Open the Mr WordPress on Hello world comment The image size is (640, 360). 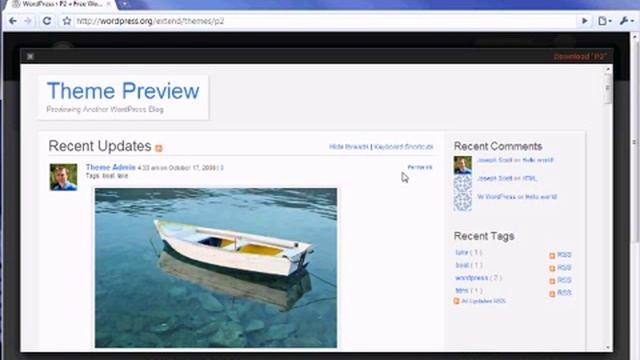point(517,197)
